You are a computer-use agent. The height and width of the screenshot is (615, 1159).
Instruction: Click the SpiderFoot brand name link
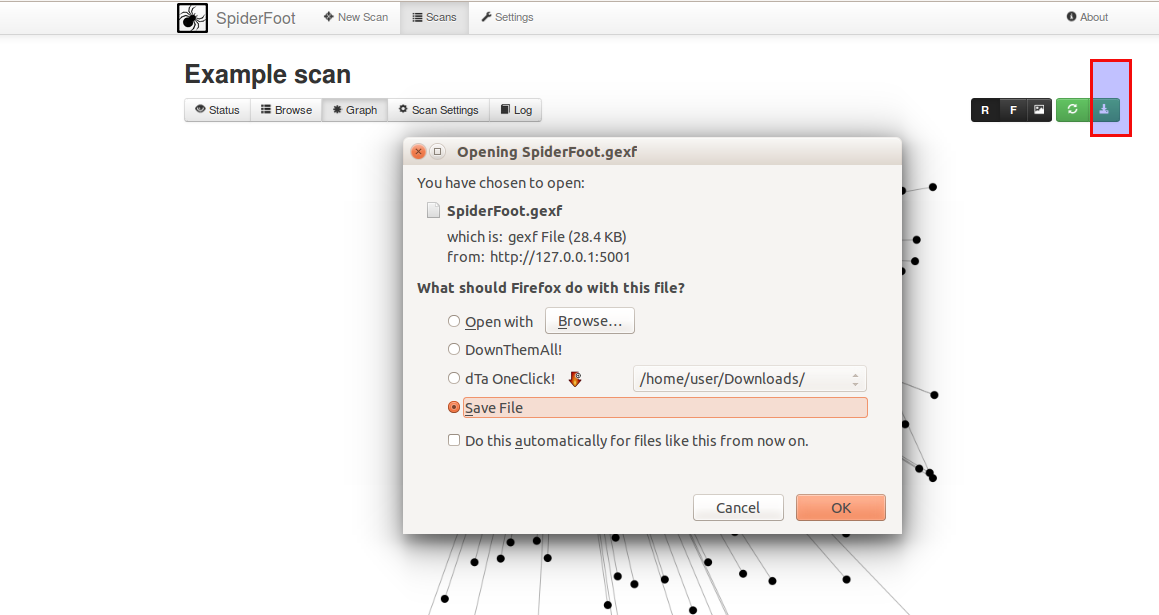[x=256, y=18]
